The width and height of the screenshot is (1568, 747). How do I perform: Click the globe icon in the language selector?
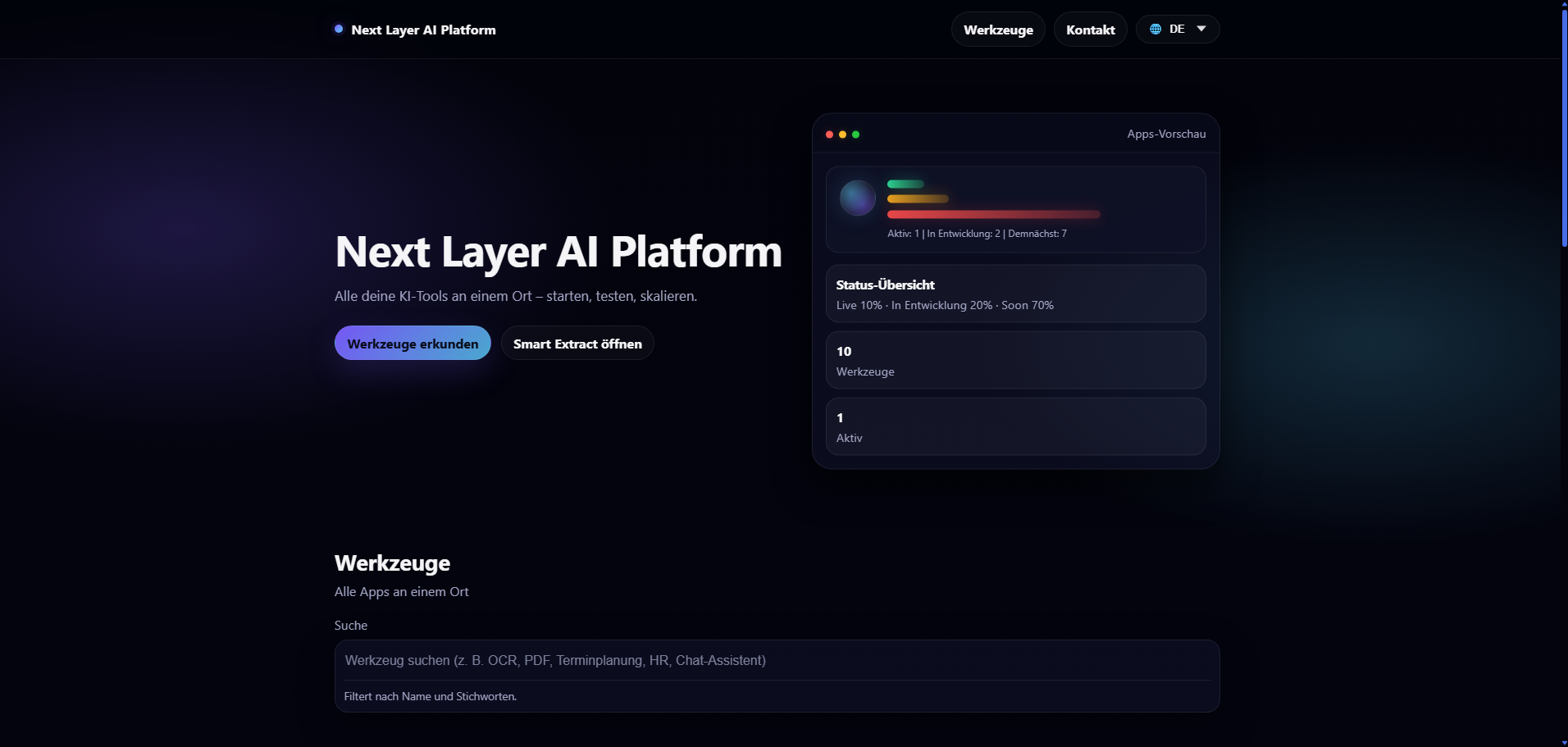[x=1155, y=29]
